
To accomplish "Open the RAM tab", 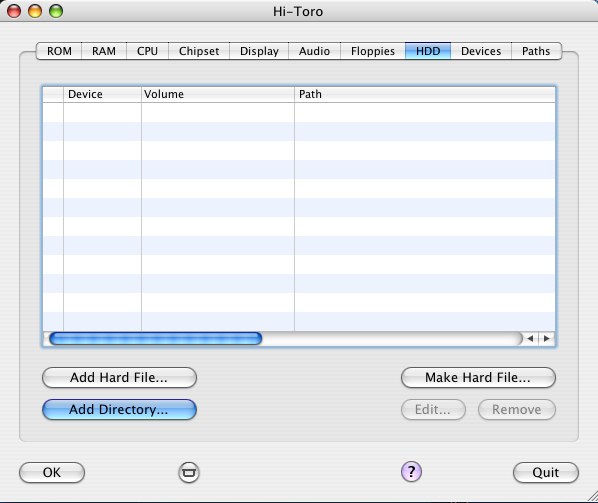I will coord(104,51).
